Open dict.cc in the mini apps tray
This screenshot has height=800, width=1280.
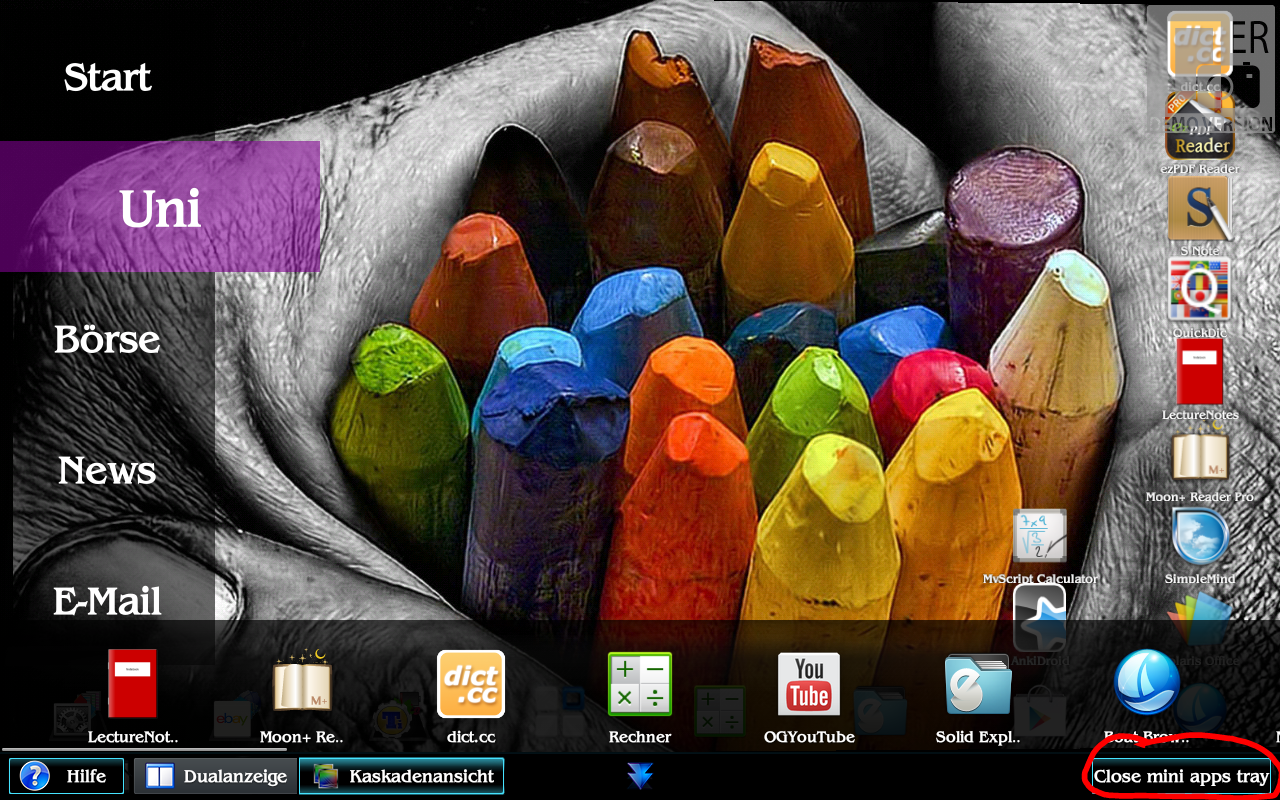471,684
